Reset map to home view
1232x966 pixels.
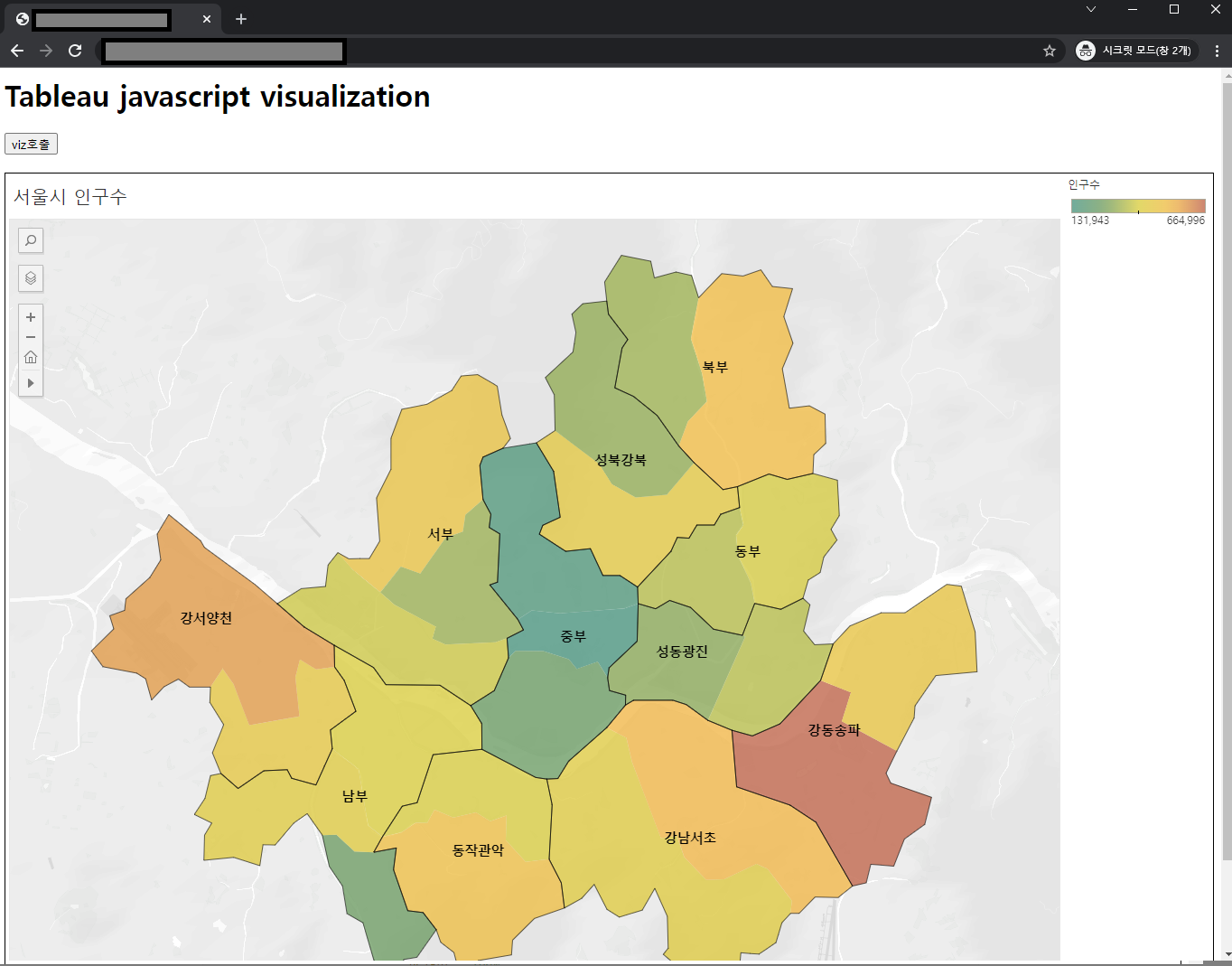tap(31, 357)
